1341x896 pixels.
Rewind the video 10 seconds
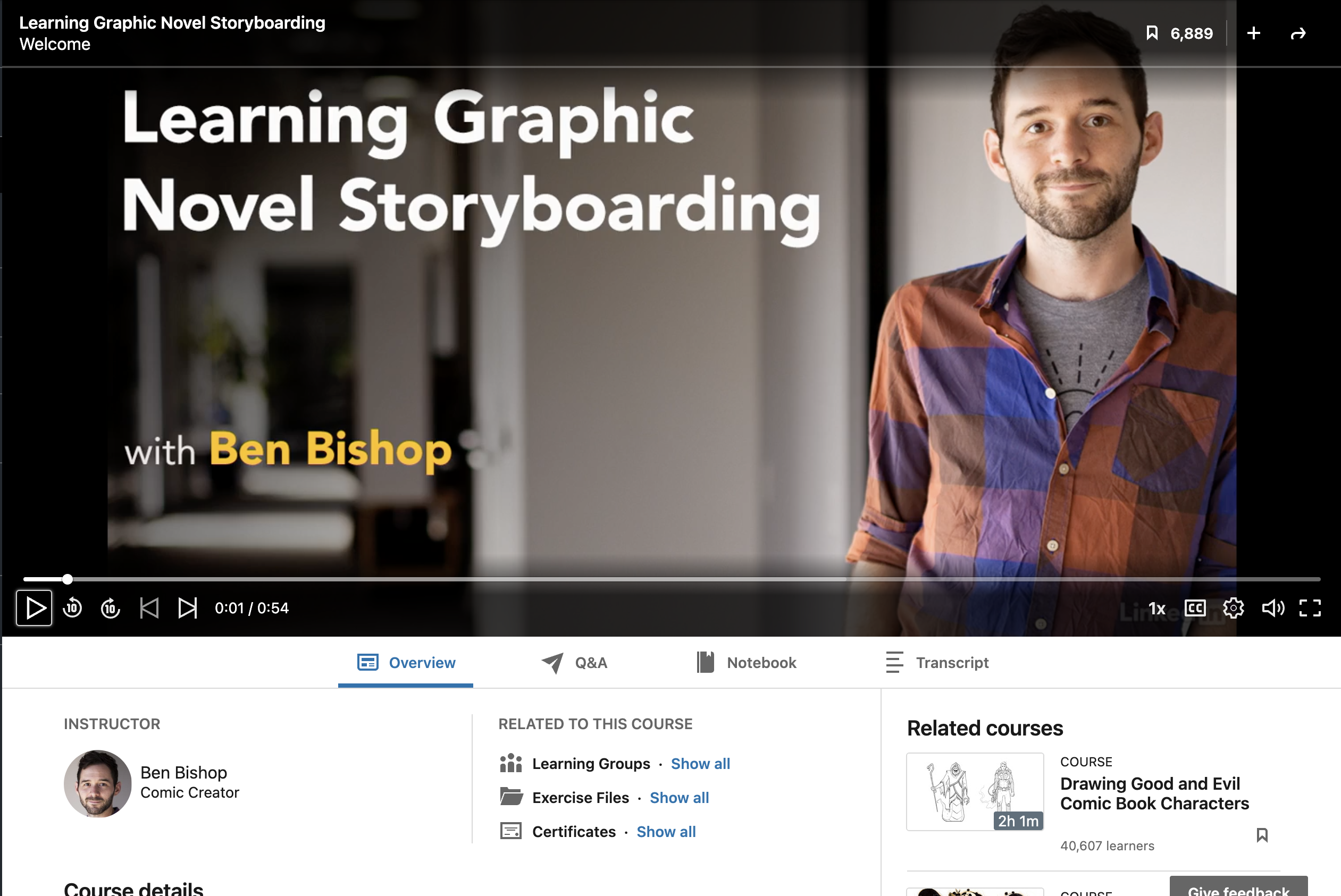pyautogui.click(x=73, y=608)
